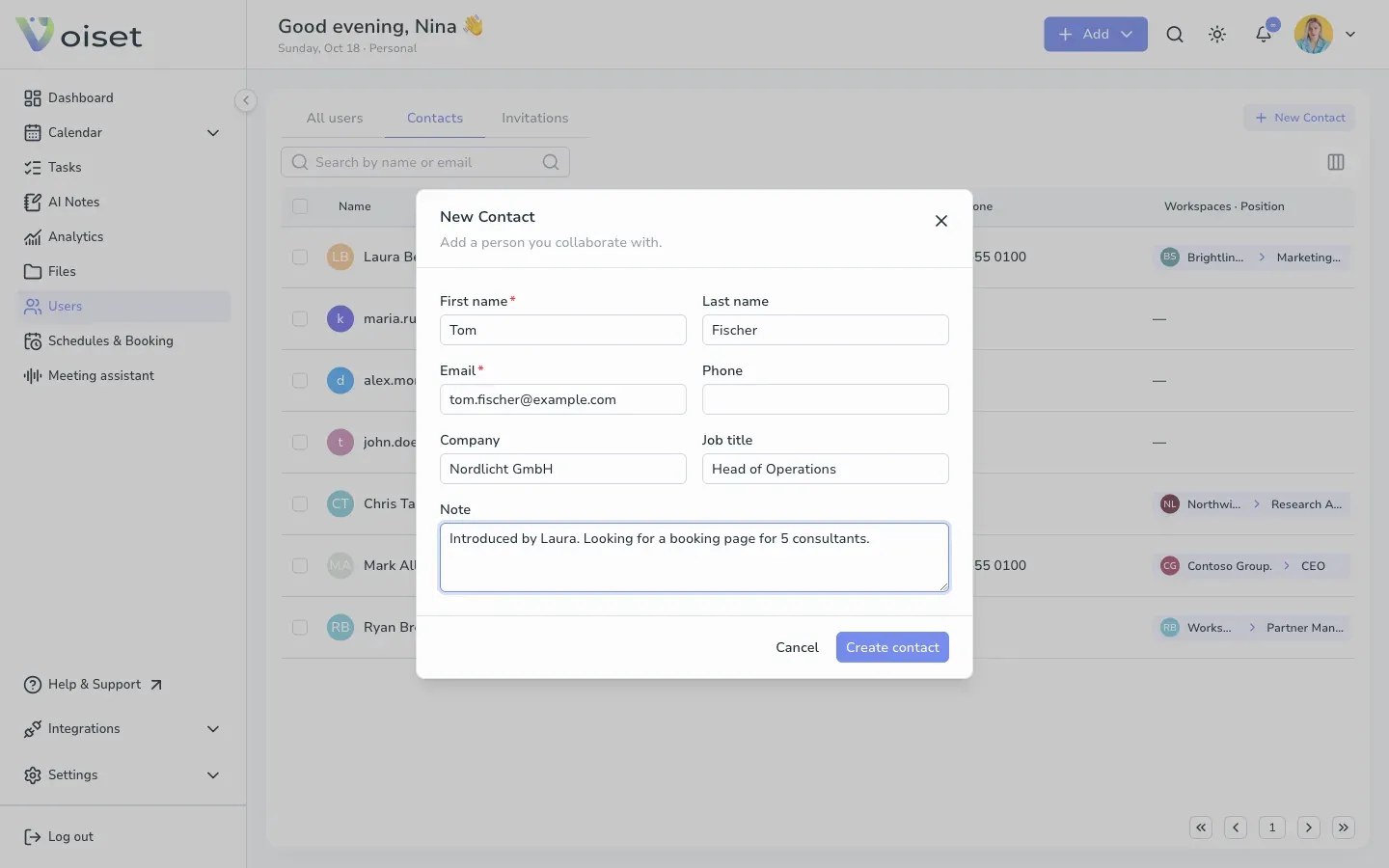
Task: Open the profile menu chevron
Action: [x=1350, y=34]
